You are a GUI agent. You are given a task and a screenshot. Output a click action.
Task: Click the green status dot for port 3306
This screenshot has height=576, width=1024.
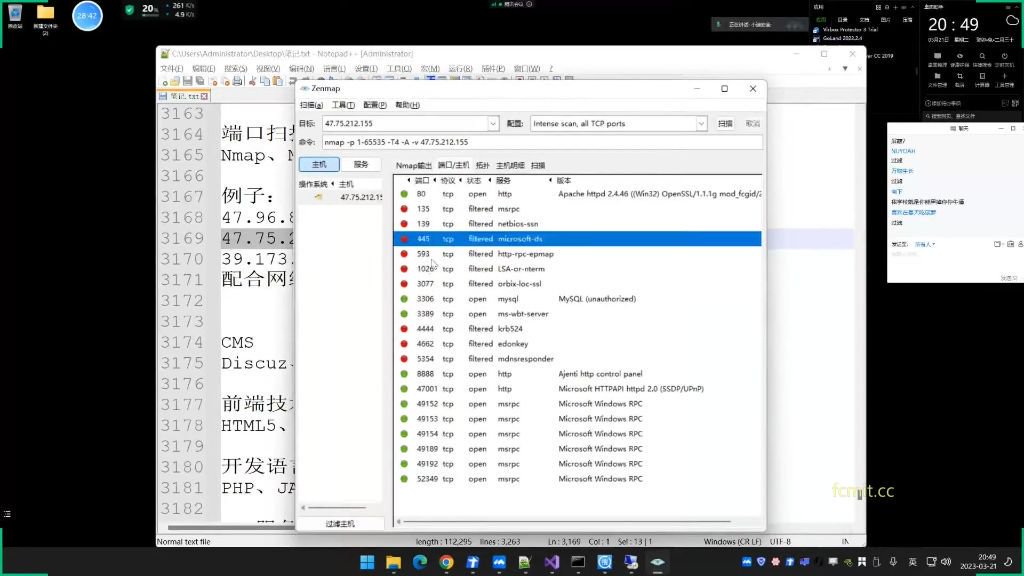click(404, 299)
